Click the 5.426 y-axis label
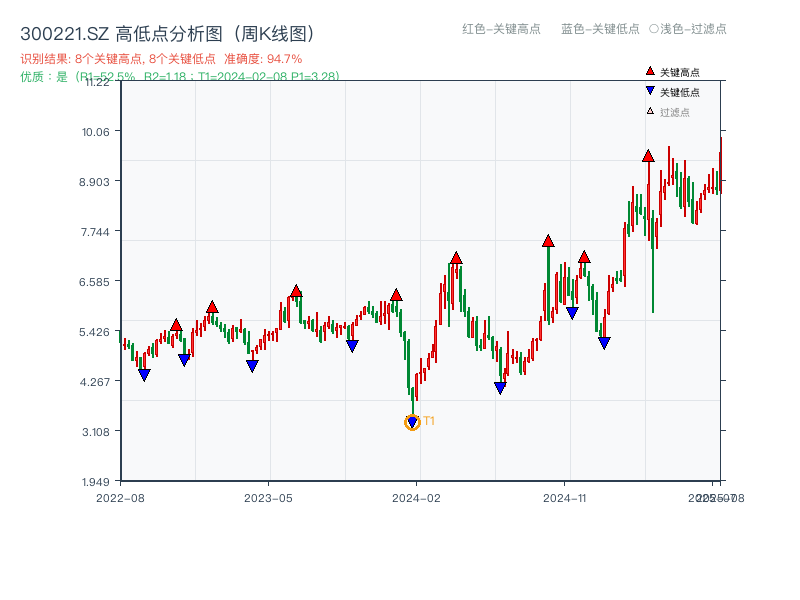Viewport: 800px width, 600px height. pos(94,332)
